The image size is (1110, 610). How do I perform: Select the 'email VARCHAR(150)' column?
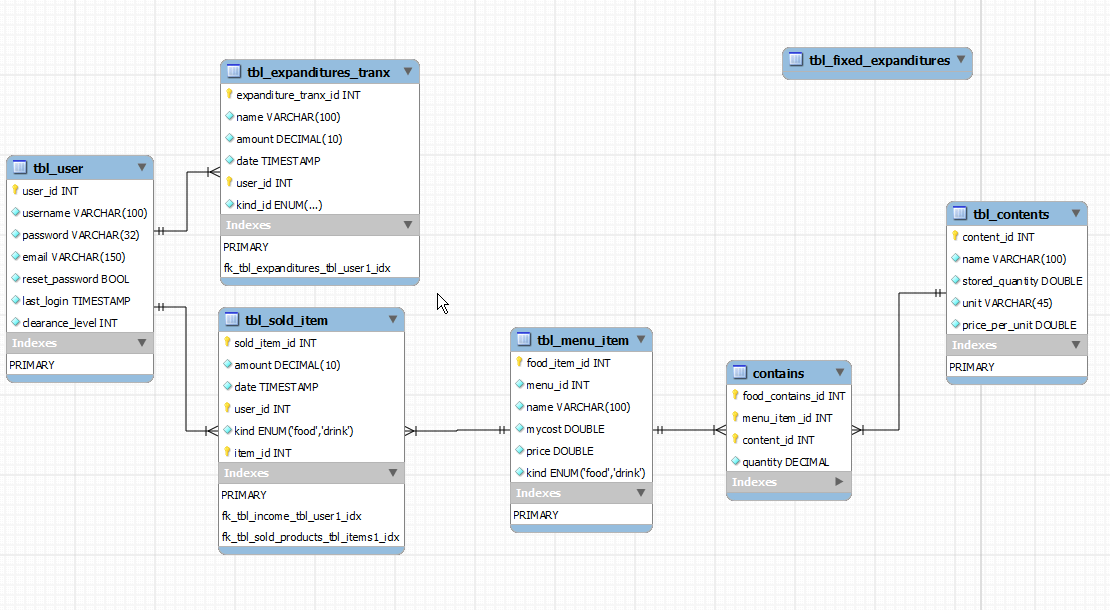(80, 256)
